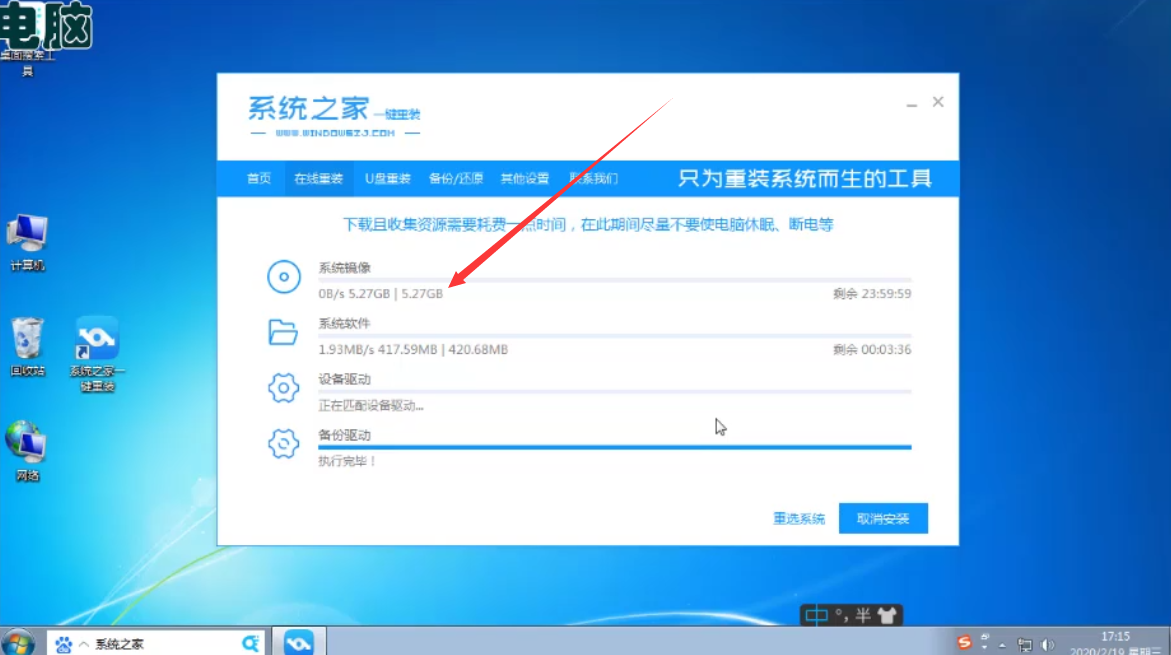
Task: Click the 只为重装系统而生的工具 slogan
Action: (804, 179)
